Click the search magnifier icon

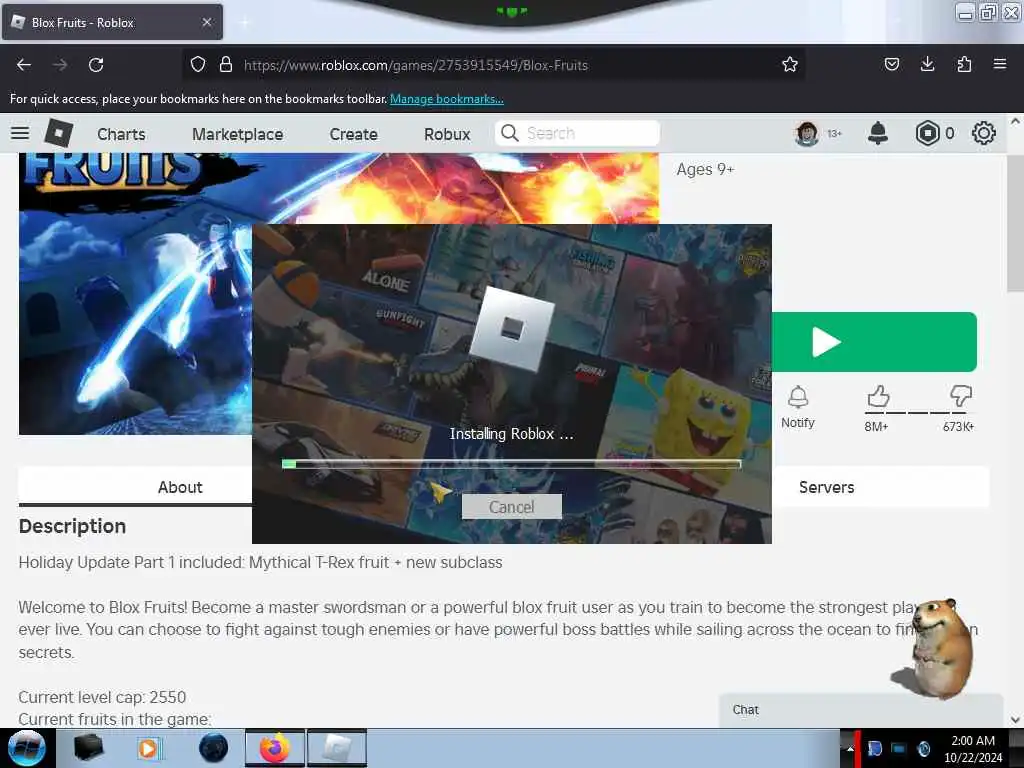click(510, 133)
